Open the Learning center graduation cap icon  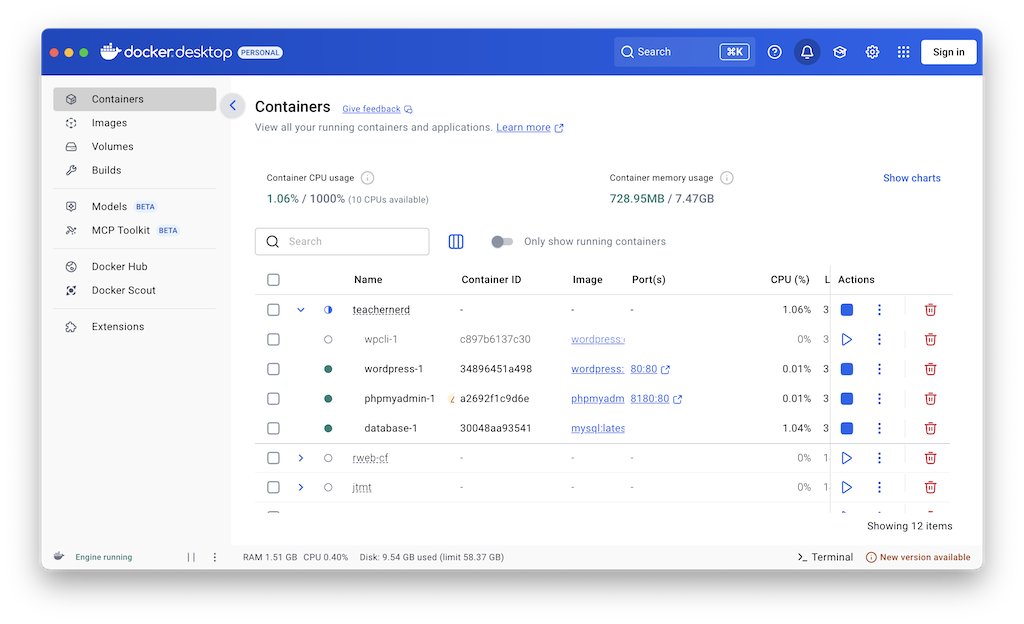click(840, 52)
